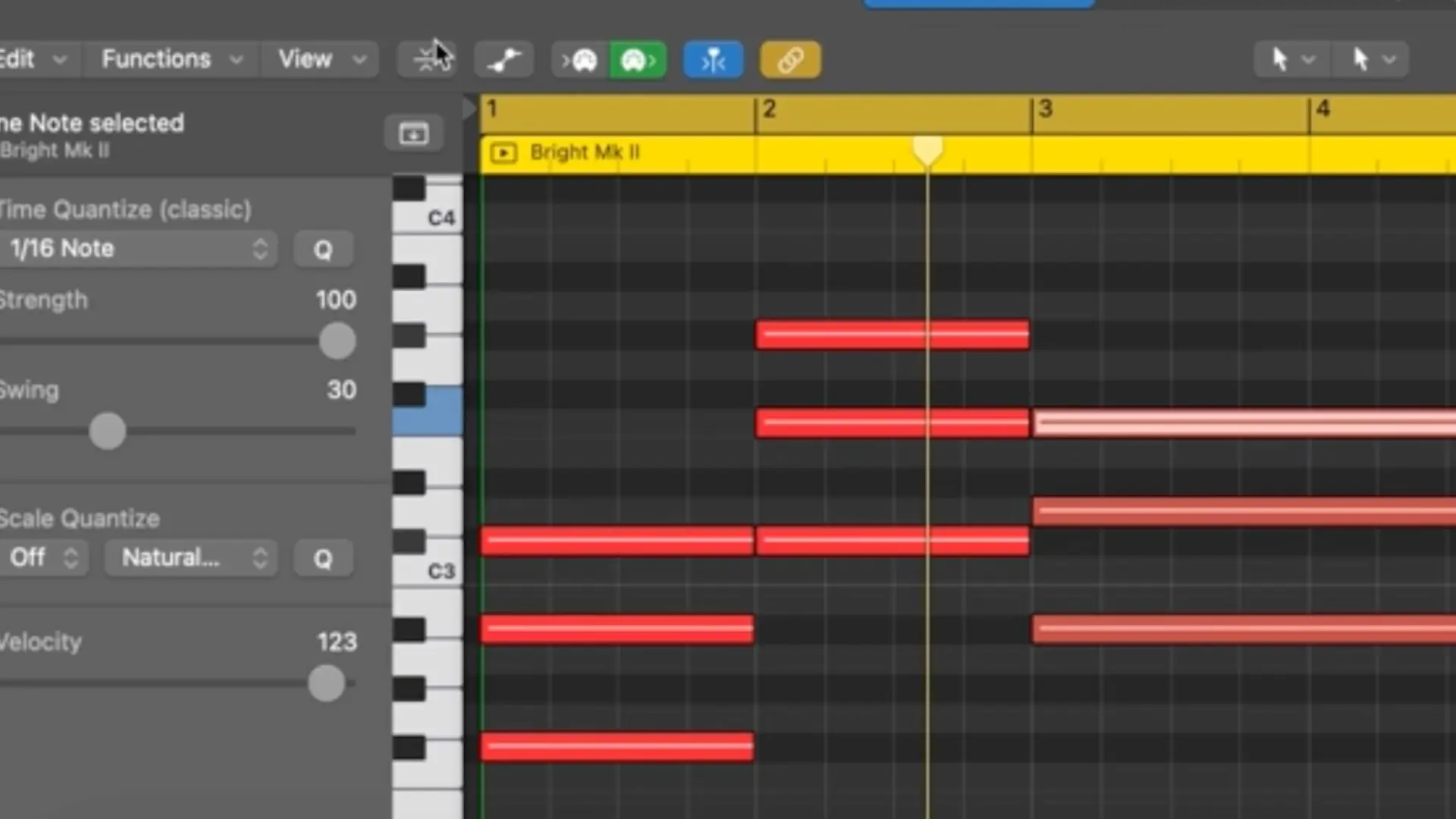Open the command-click tool menu chevron
This screenshot has height=819, width=1456.
coord(1389,59)
